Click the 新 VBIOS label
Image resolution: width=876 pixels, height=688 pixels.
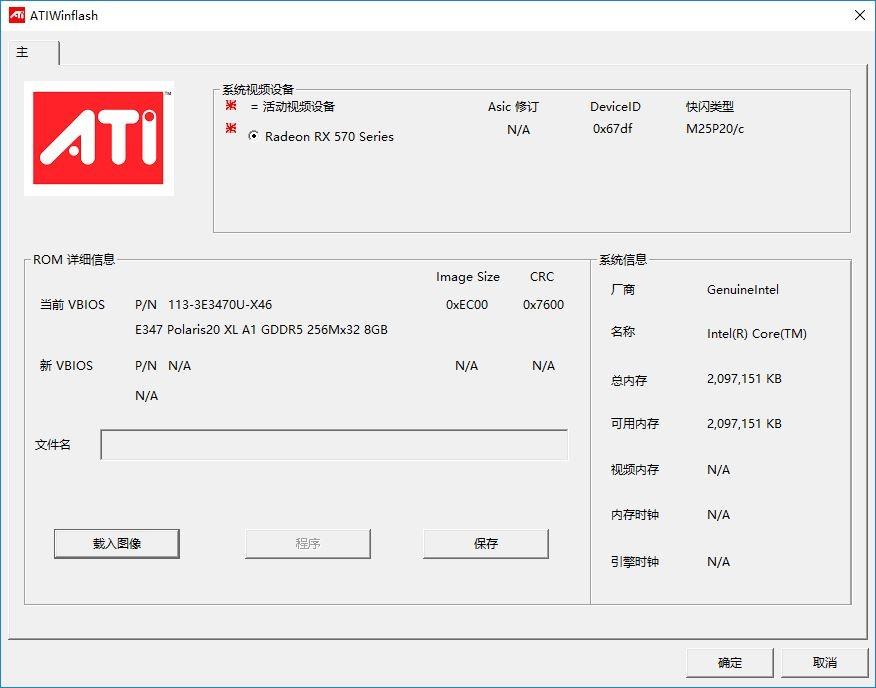click(x=66, y=366)
